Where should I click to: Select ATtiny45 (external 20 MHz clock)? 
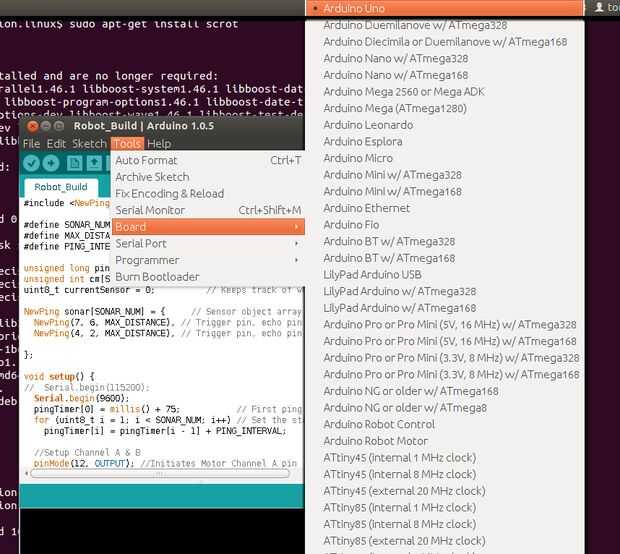tap(444, 491)
